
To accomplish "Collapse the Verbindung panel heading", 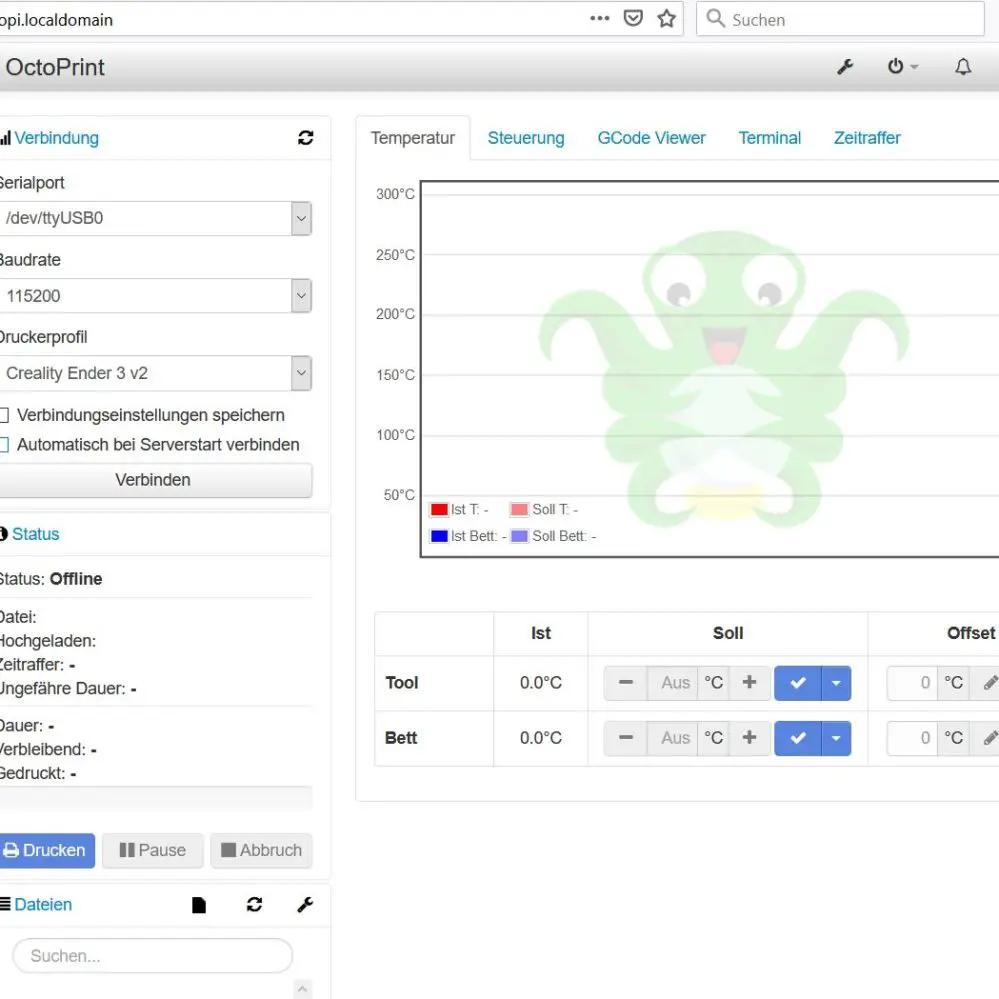I will coord(56,138).
